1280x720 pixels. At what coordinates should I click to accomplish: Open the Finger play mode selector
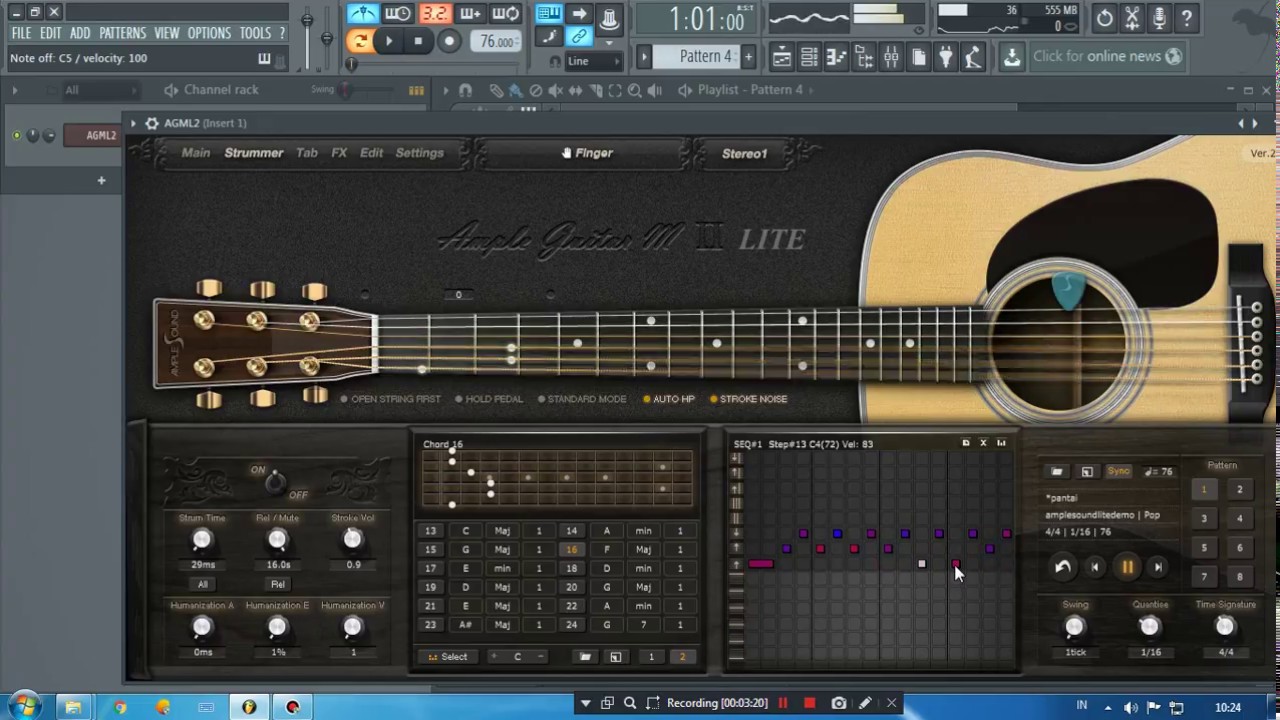[x=587, y=153]
